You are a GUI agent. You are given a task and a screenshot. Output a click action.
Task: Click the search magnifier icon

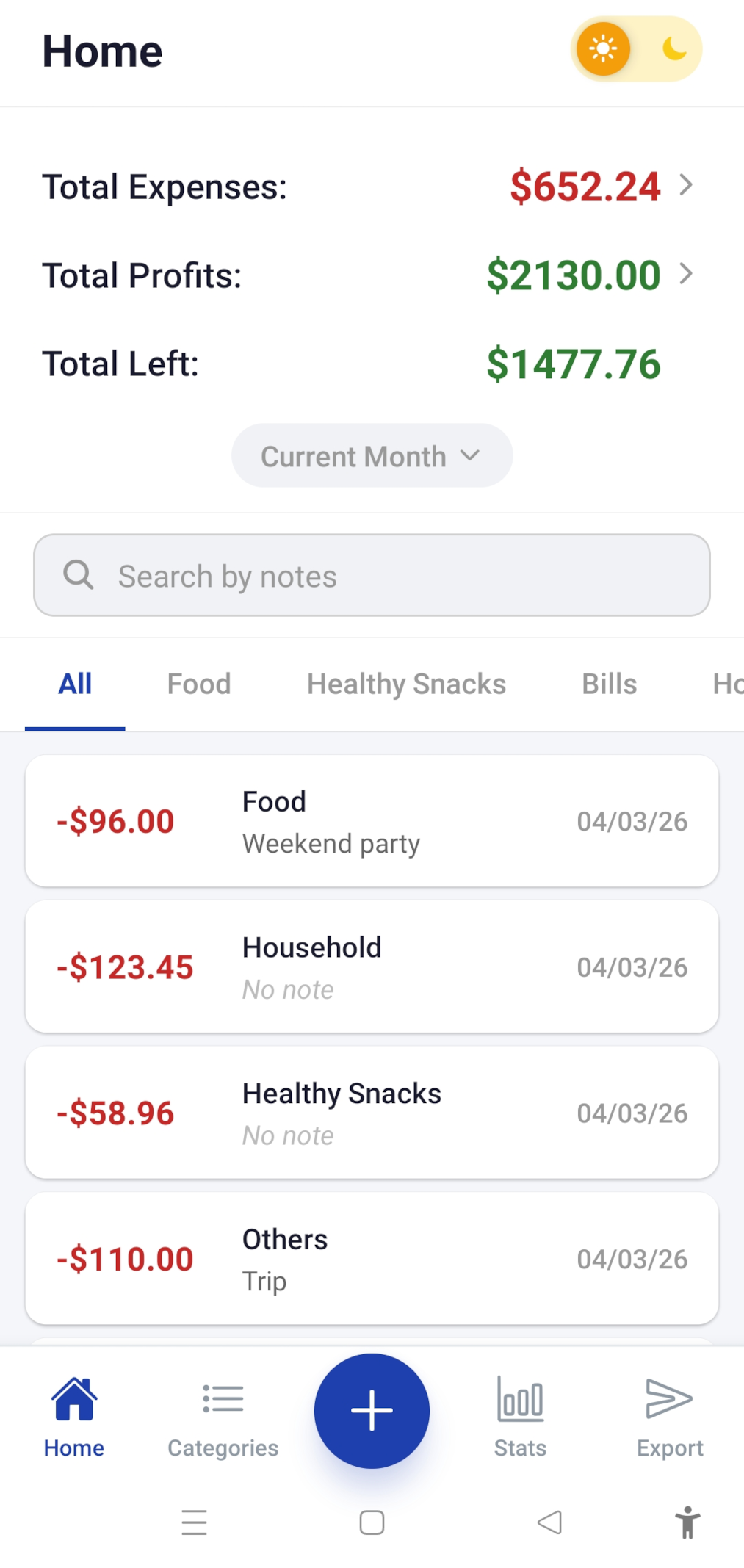79,575
